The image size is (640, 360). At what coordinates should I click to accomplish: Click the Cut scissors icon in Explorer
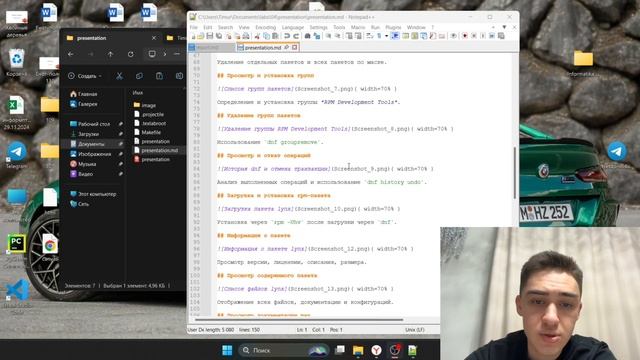pyautogui.click(x=119, y=76)
